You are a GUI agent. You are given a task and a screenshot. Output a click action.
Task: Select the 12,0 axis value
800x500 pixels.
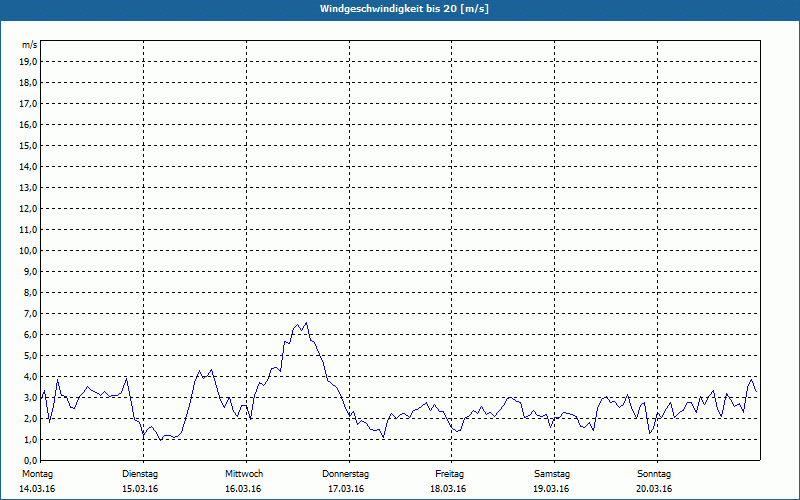coord(28,209)
